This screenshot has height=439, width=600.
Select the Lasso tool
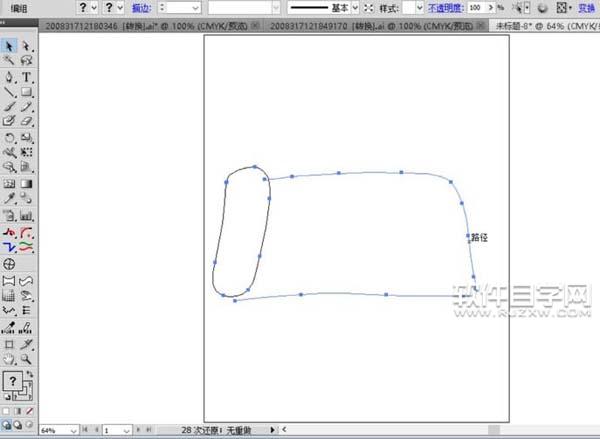tap(26, 60)
